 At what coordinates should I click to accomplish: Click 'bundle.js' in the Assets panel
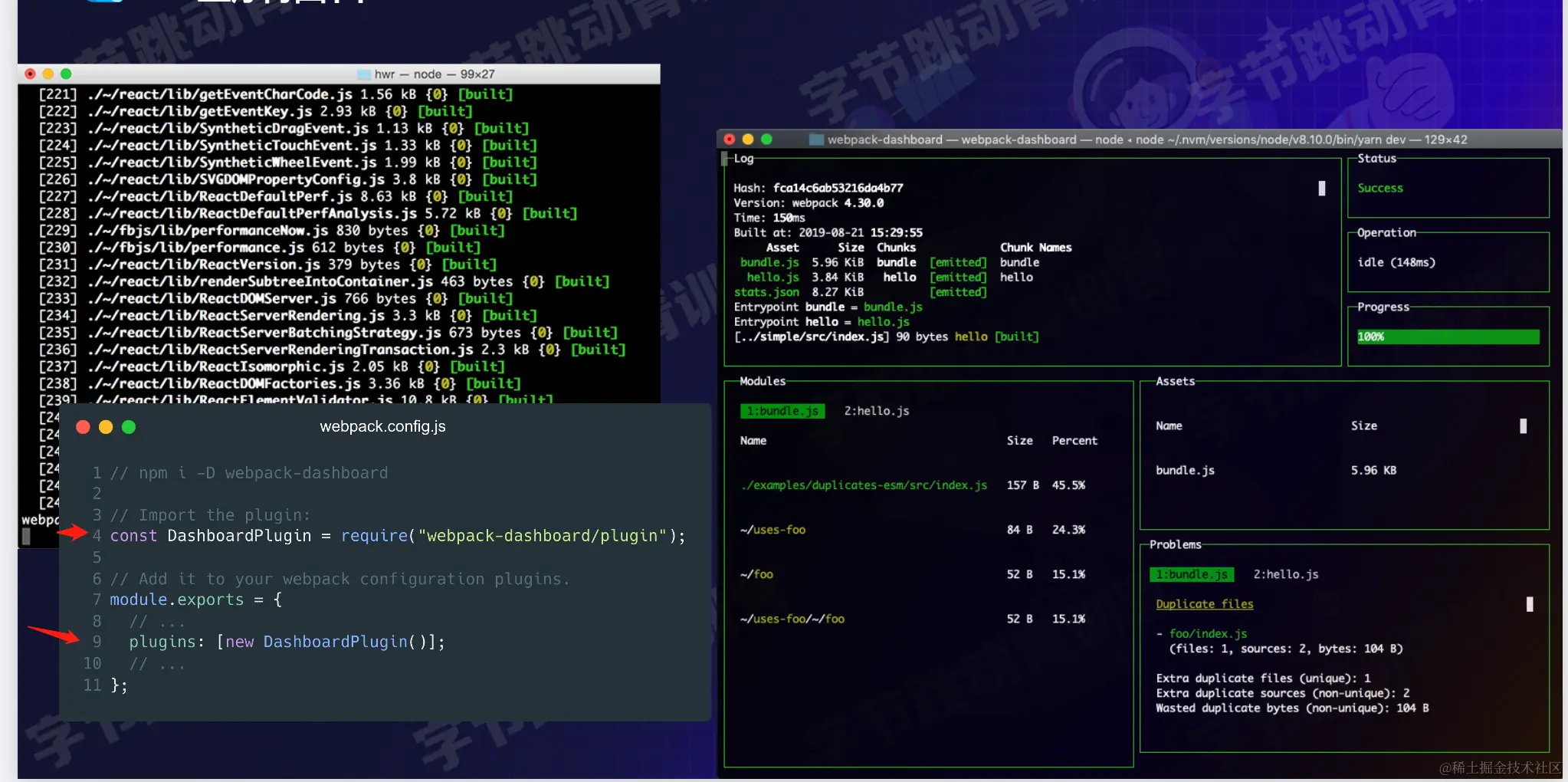pos(1185,470)
